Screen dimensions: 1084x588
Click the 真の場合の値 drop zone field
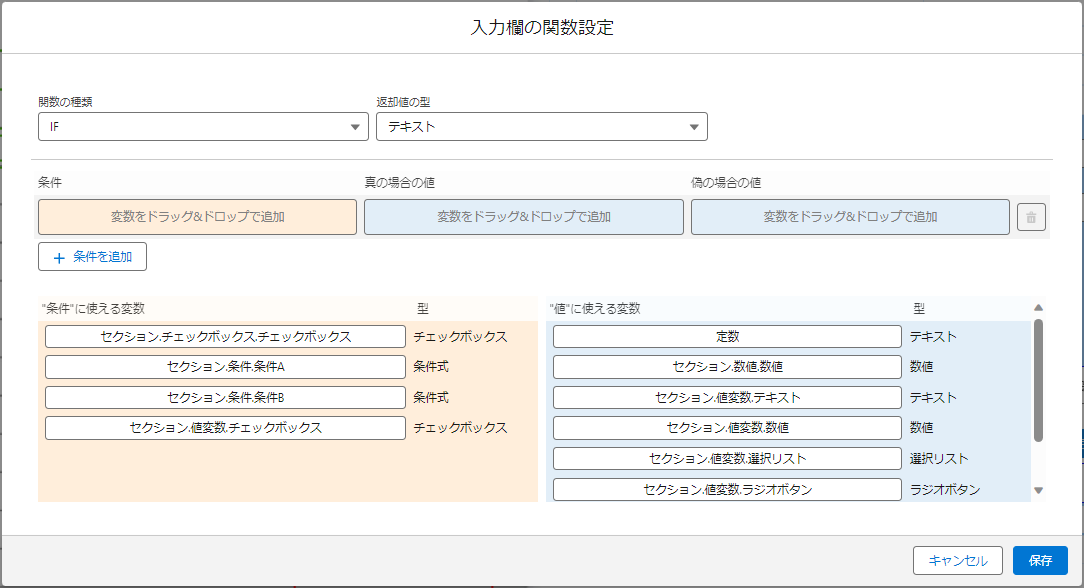pos(523,217)
